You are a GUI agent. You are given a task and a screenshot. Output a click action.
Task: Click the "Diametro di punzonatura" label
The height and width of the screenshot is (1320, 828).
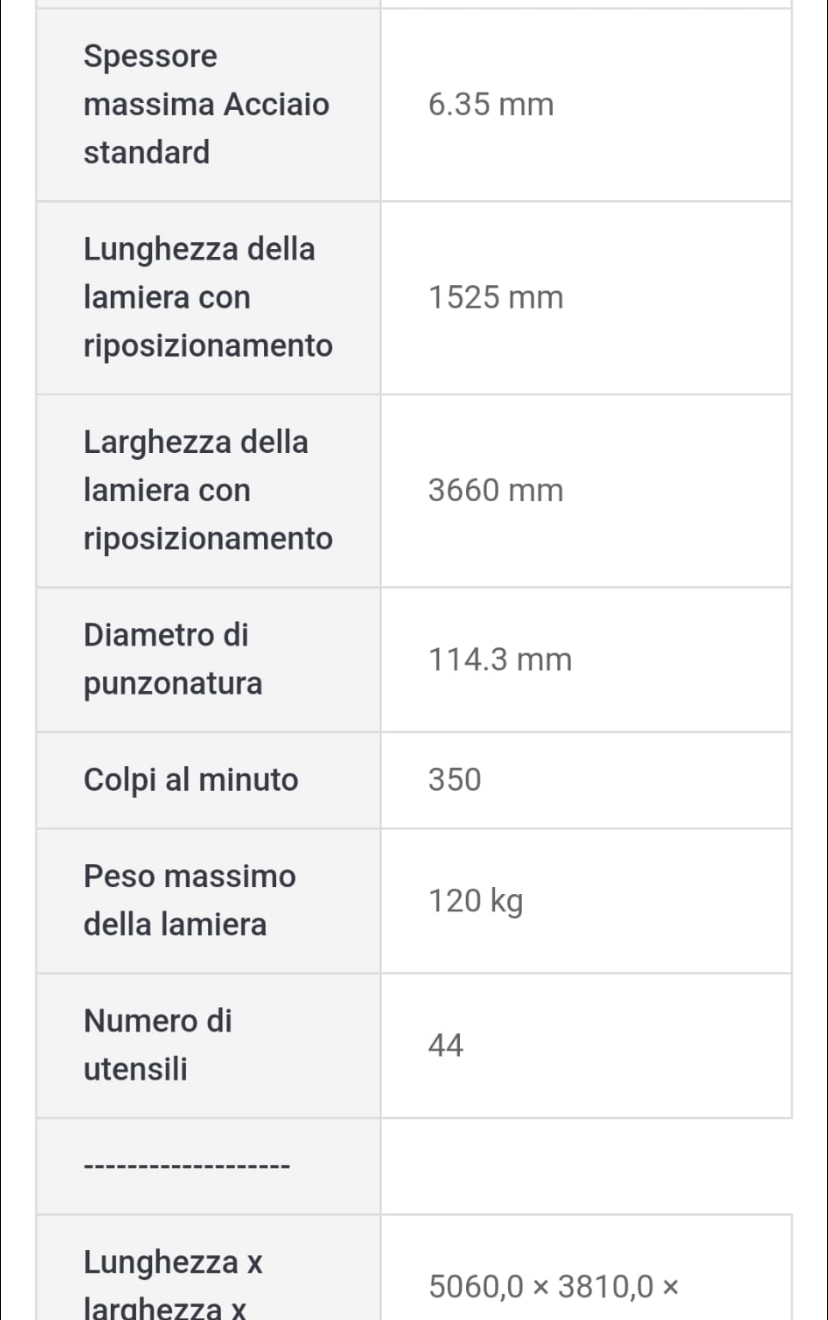point(173,659)
